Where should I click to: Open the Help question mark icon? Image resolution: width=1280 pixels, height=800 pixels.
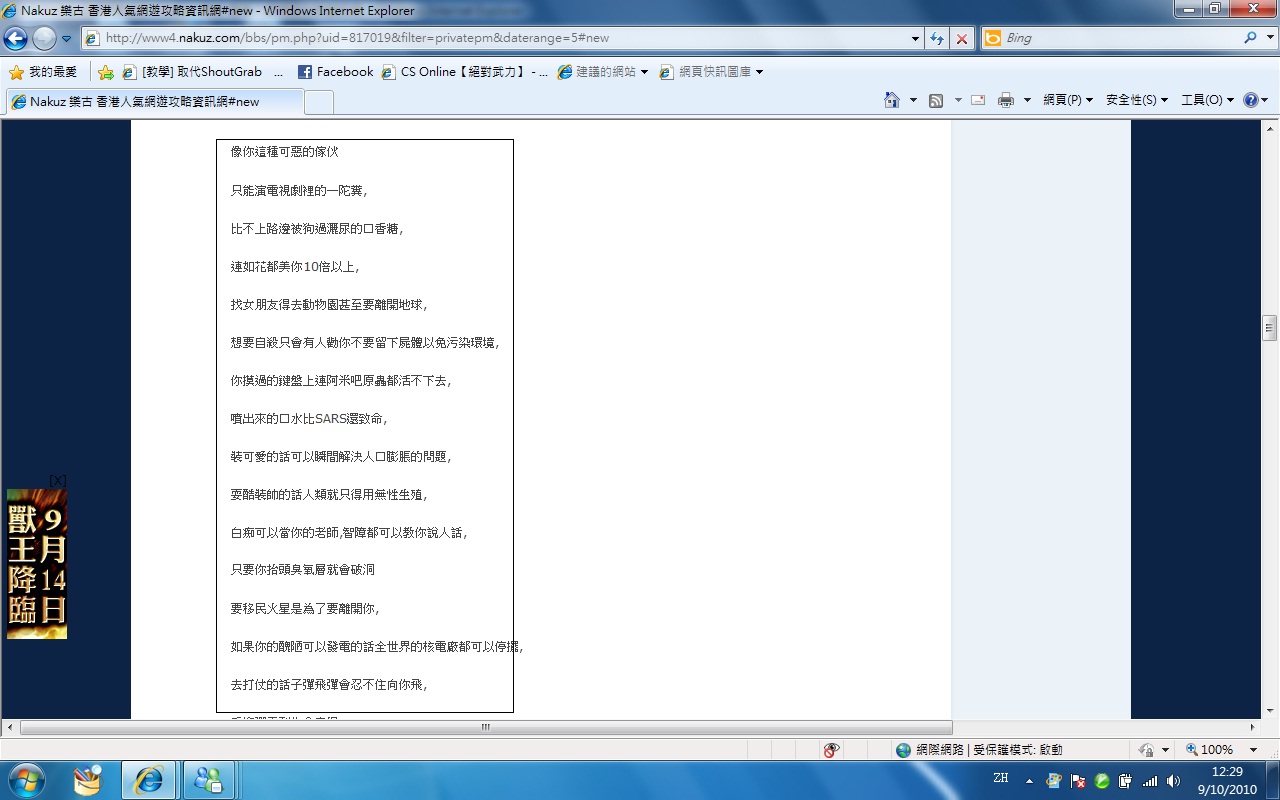point(1250,100)
